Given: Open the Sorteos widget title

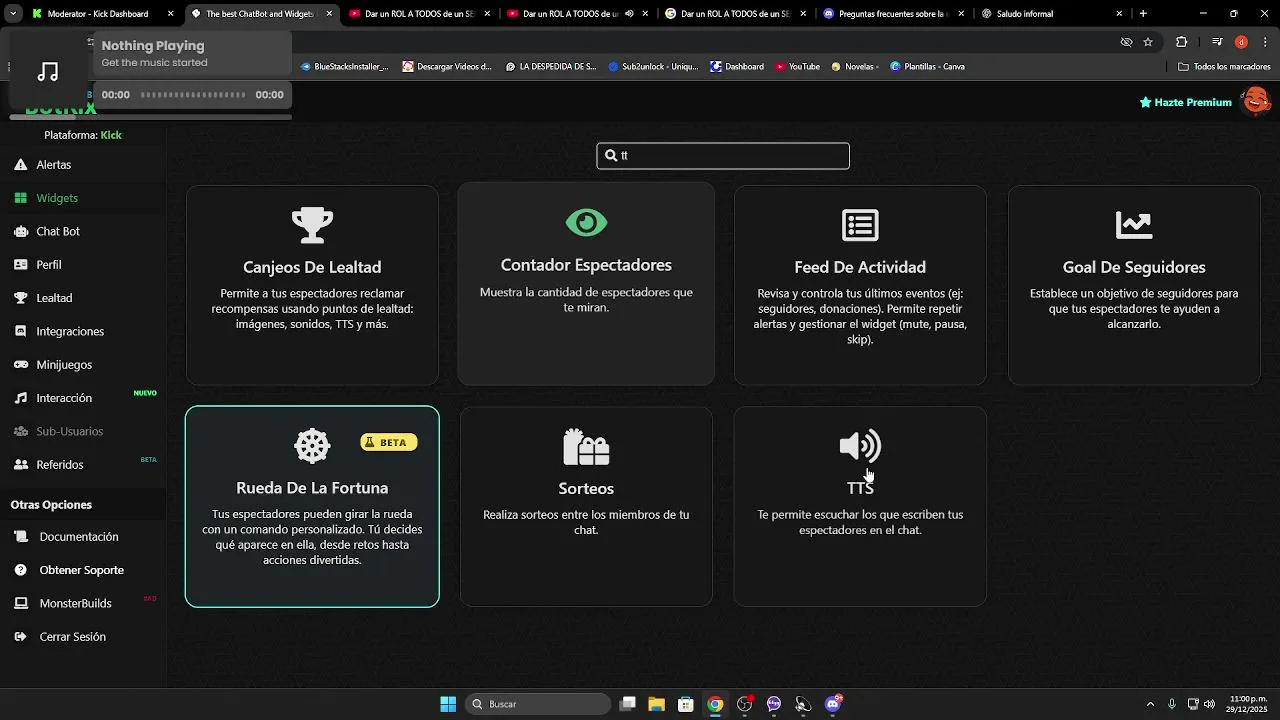Looking at the screenshot, I should [x=586, y=488].
